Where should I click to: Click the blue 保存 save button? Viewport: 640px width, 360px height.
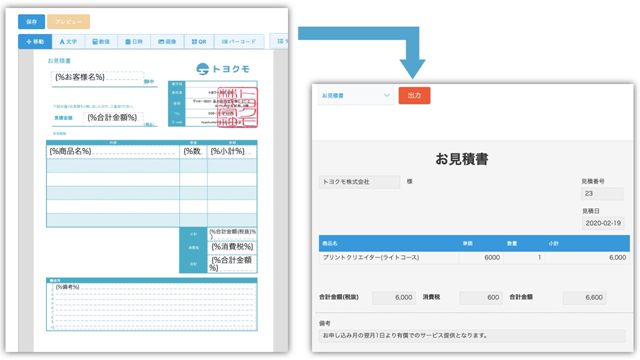[31, 22]
